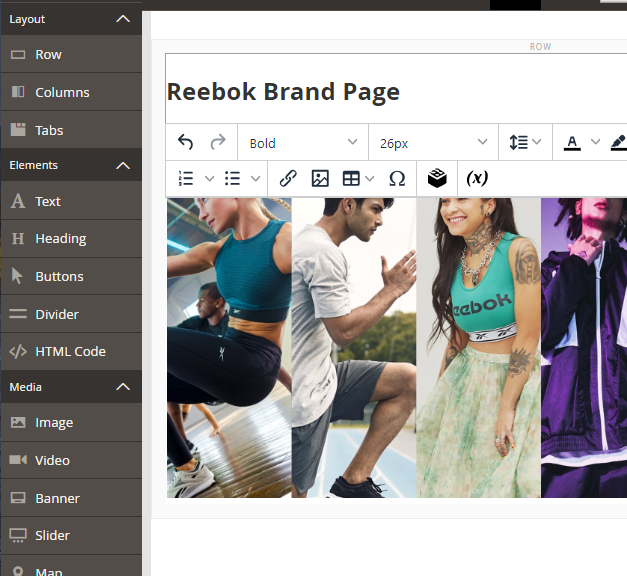Click the Image picture icon in sidebar

[18, 422]
